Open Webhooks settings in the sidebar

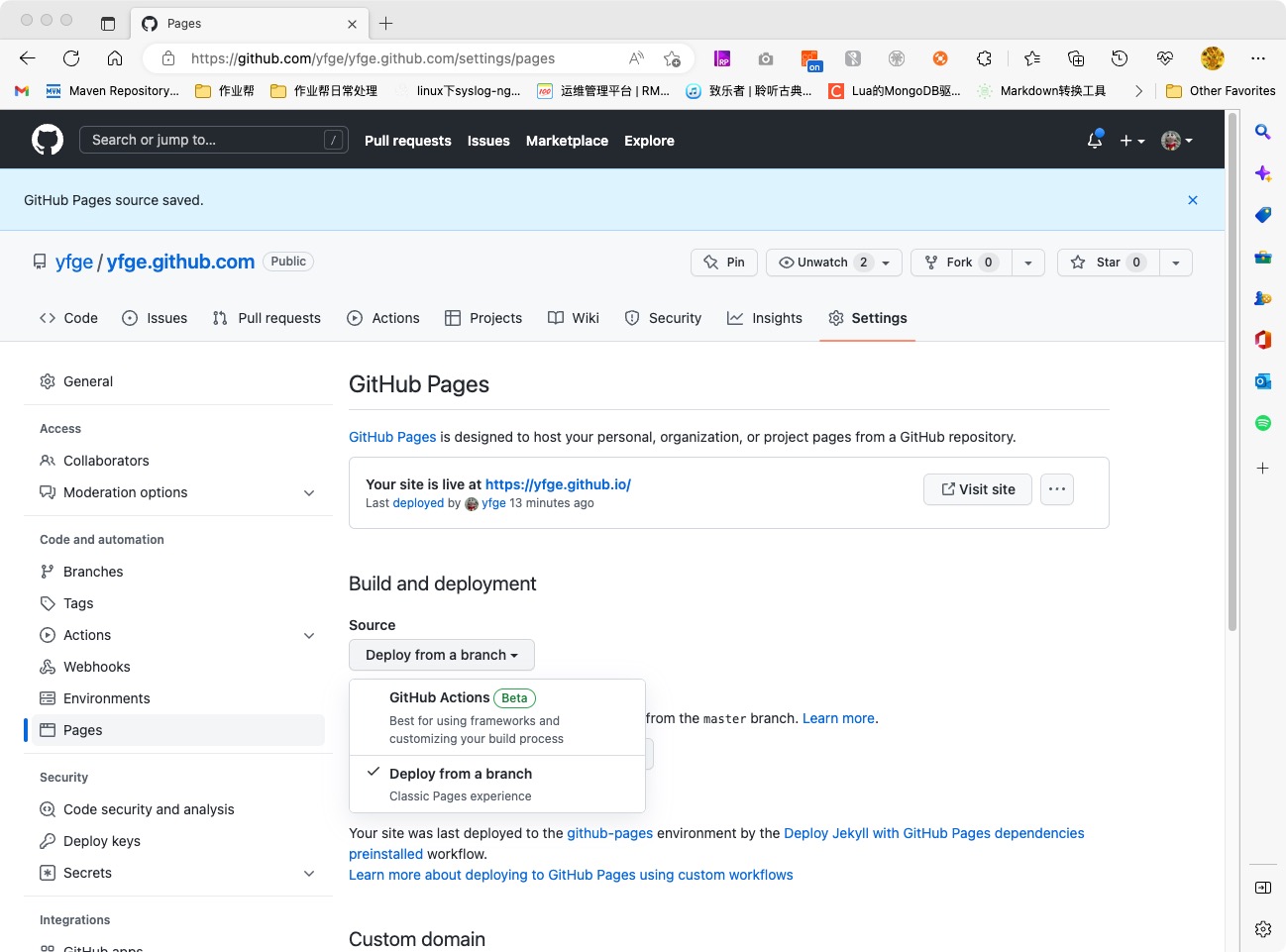(96, 667)
